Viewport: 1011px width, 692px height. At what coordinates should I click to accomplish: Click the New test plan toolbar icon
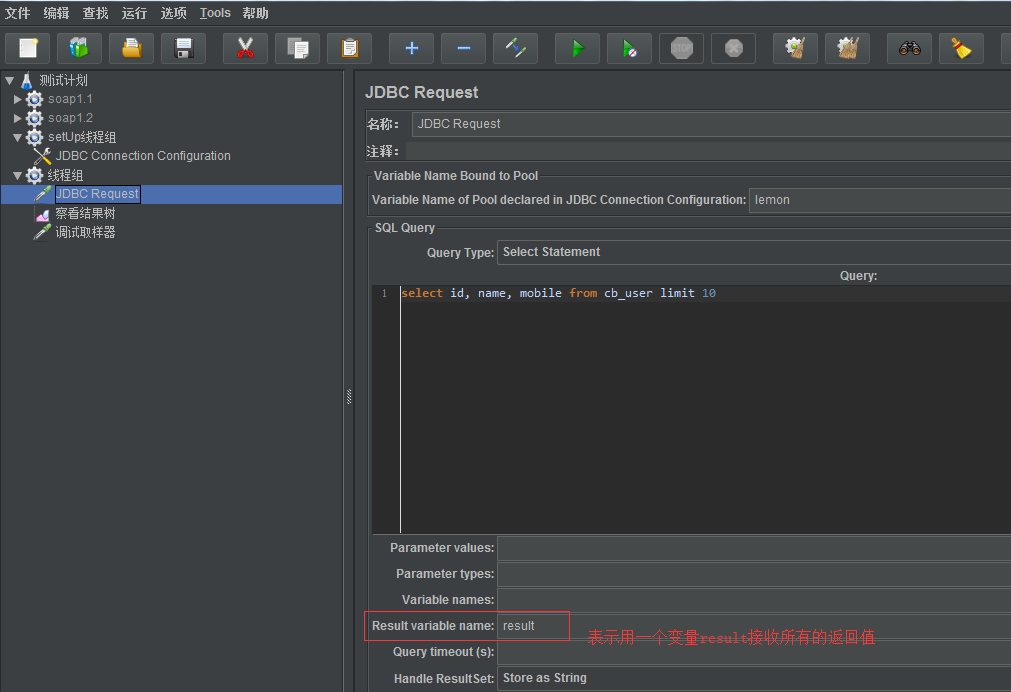click(28, 48)
